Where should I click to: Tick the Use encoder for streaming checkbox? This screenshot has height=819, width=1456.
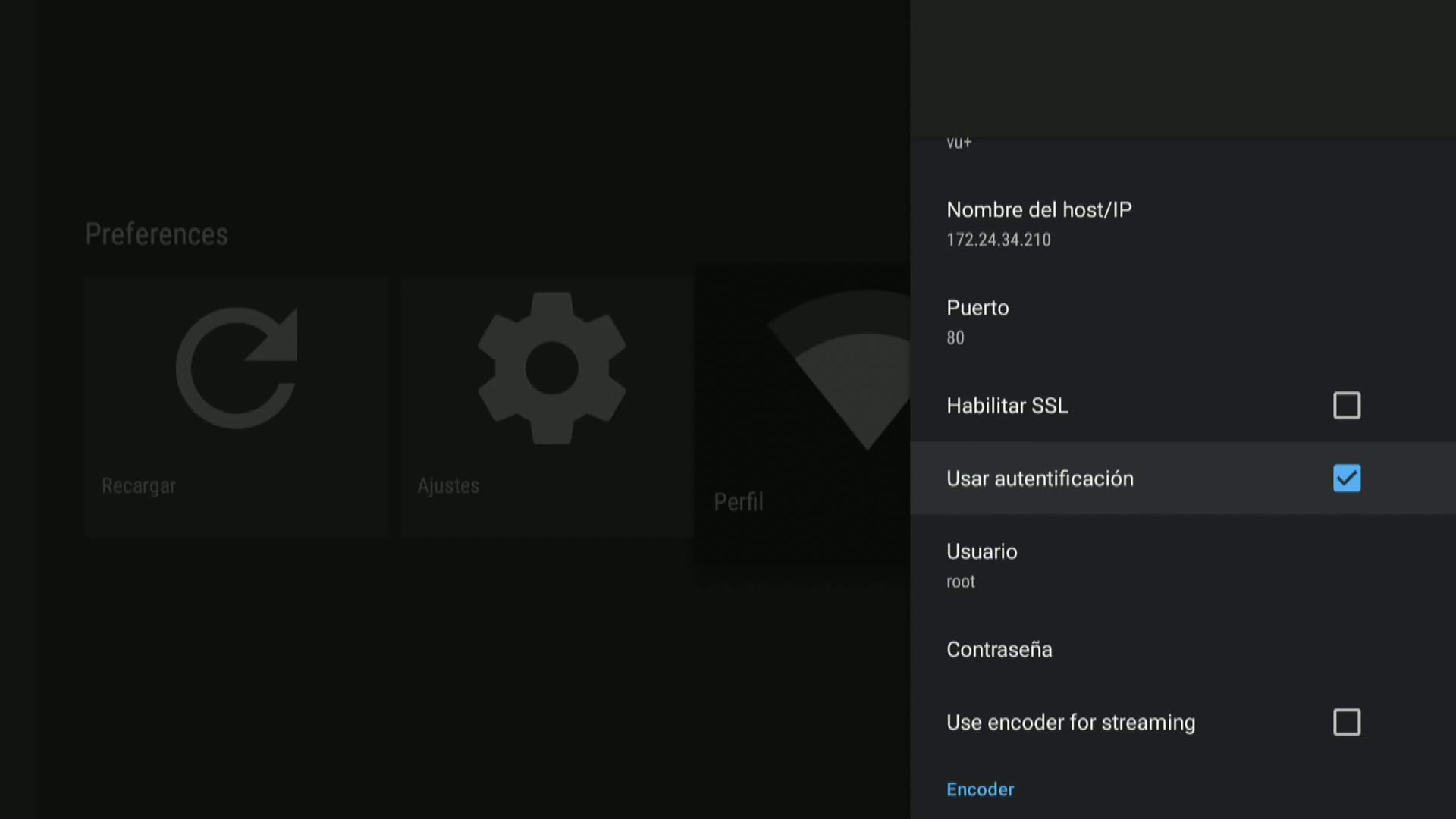[1347, 723]
